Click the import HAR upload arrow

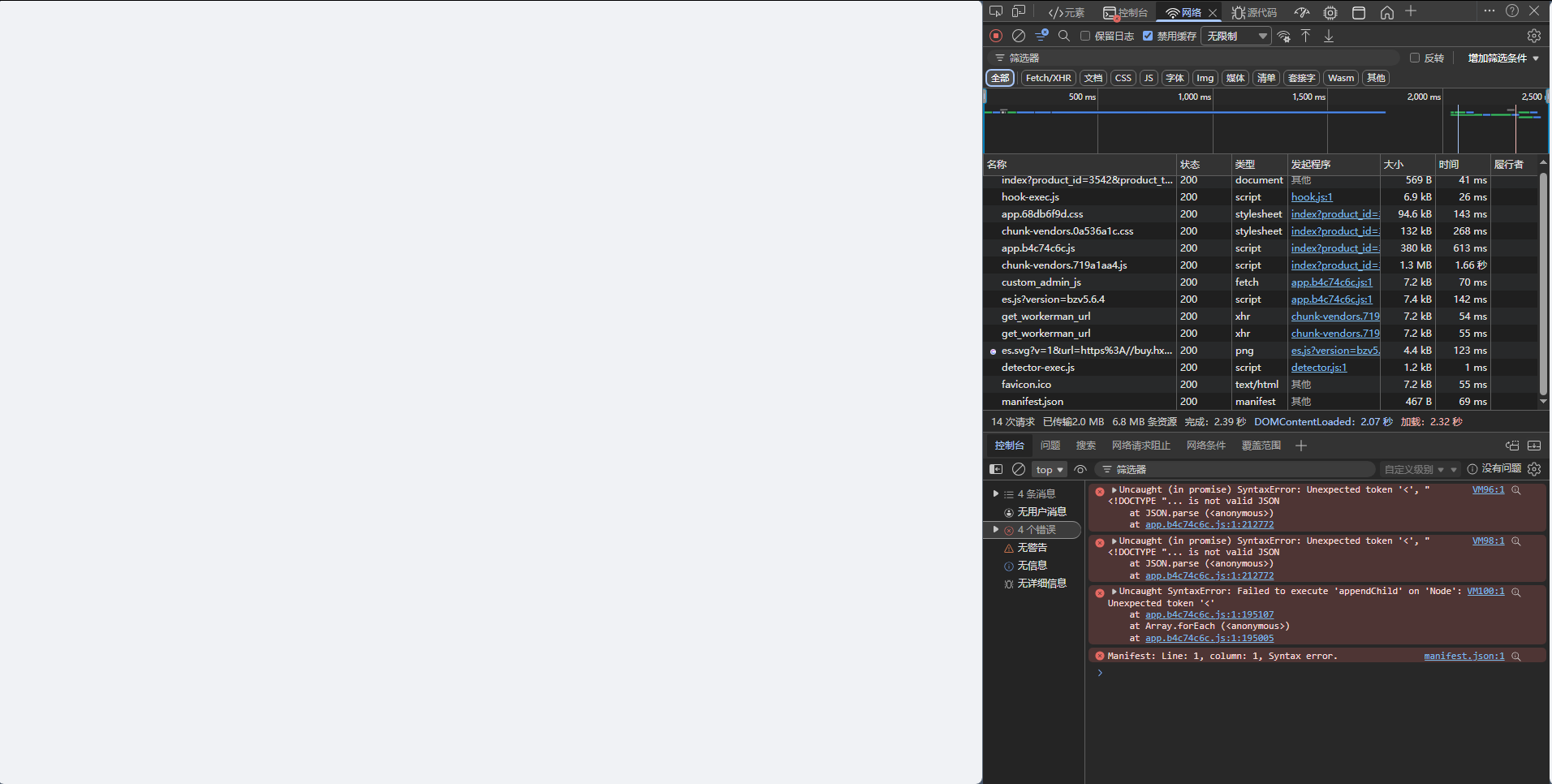[x=1305, y=36]
